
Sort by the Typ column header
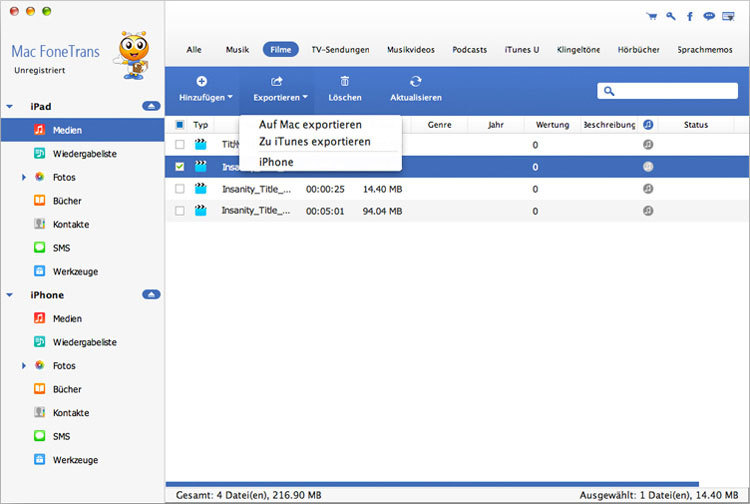tap(200, 125)
